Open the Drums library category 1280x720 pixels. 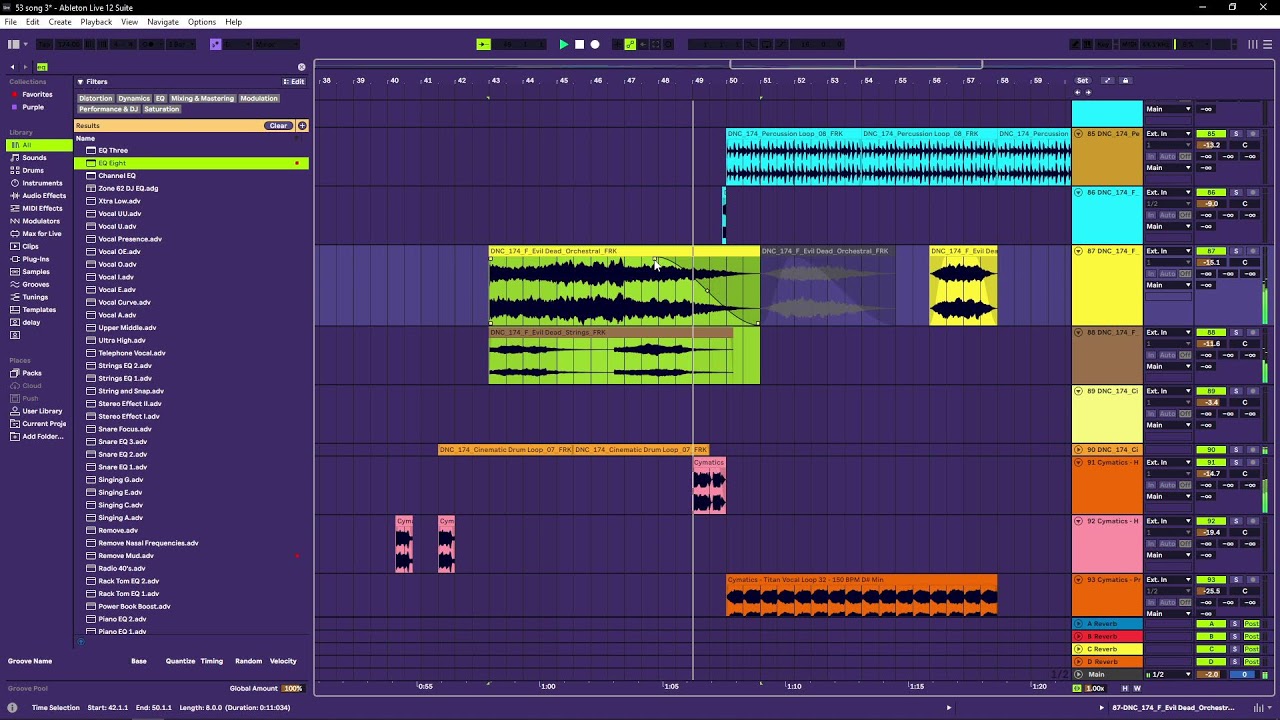click(33, 170)
